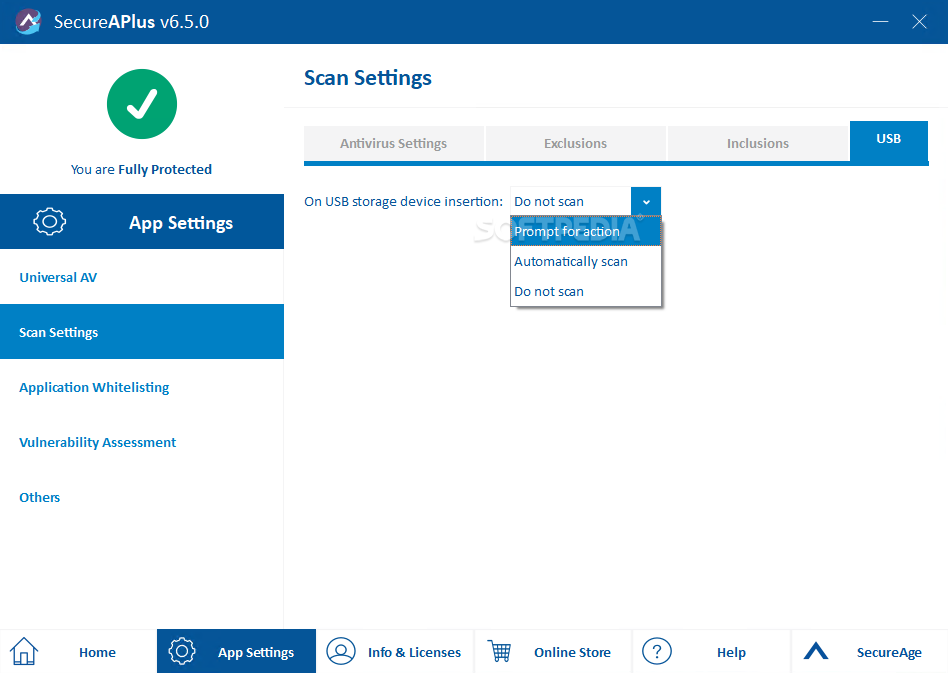Click the green protection status checkmark
The width and height of the screenshot is (948, 673).
142,104
